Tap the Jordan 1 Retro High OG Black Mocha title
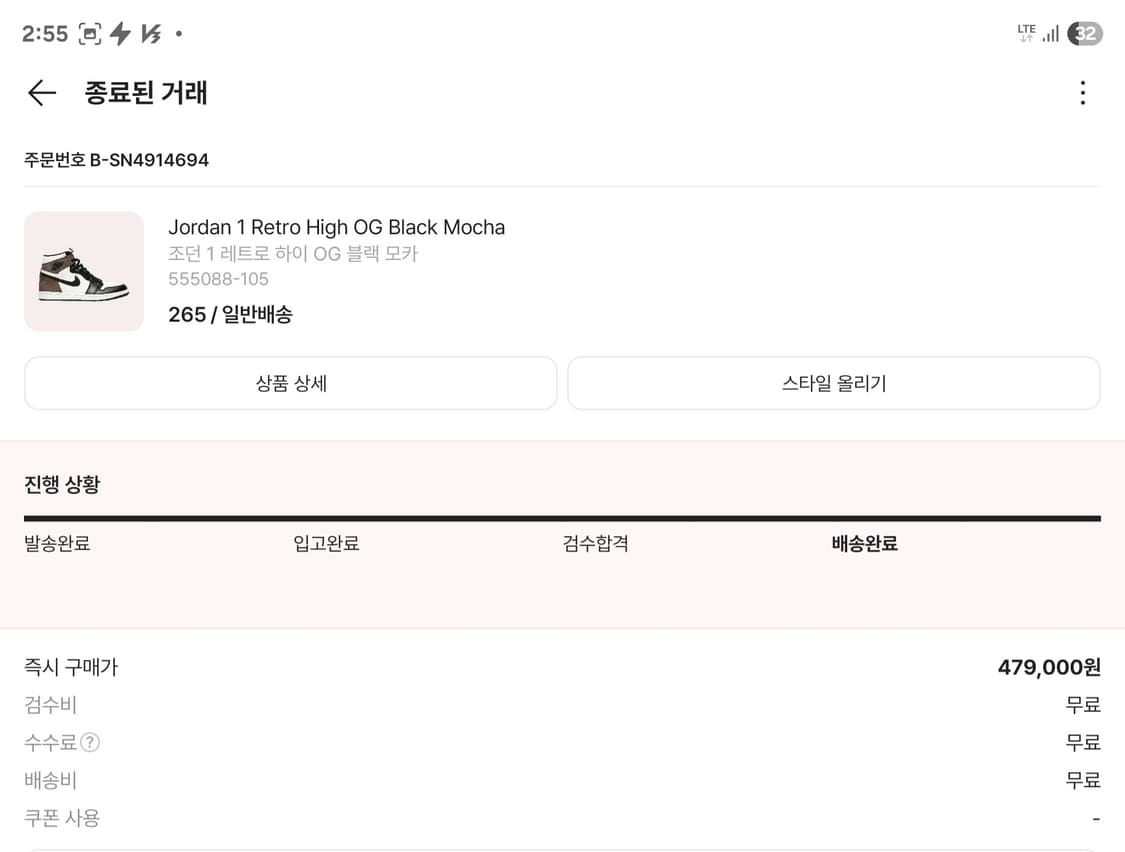Screen dimensions: 1125x852 pos(336,227)
